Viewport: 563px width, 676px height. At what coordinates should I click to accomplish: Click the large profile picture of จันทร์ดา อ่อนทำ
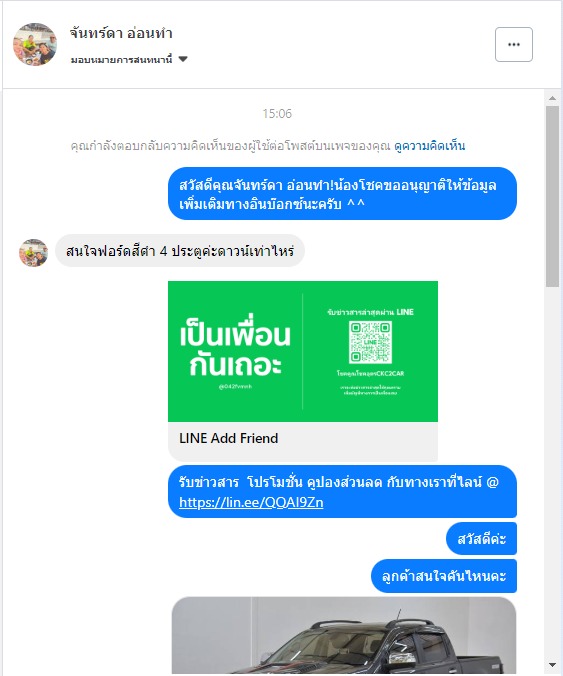tap(35, 44)
